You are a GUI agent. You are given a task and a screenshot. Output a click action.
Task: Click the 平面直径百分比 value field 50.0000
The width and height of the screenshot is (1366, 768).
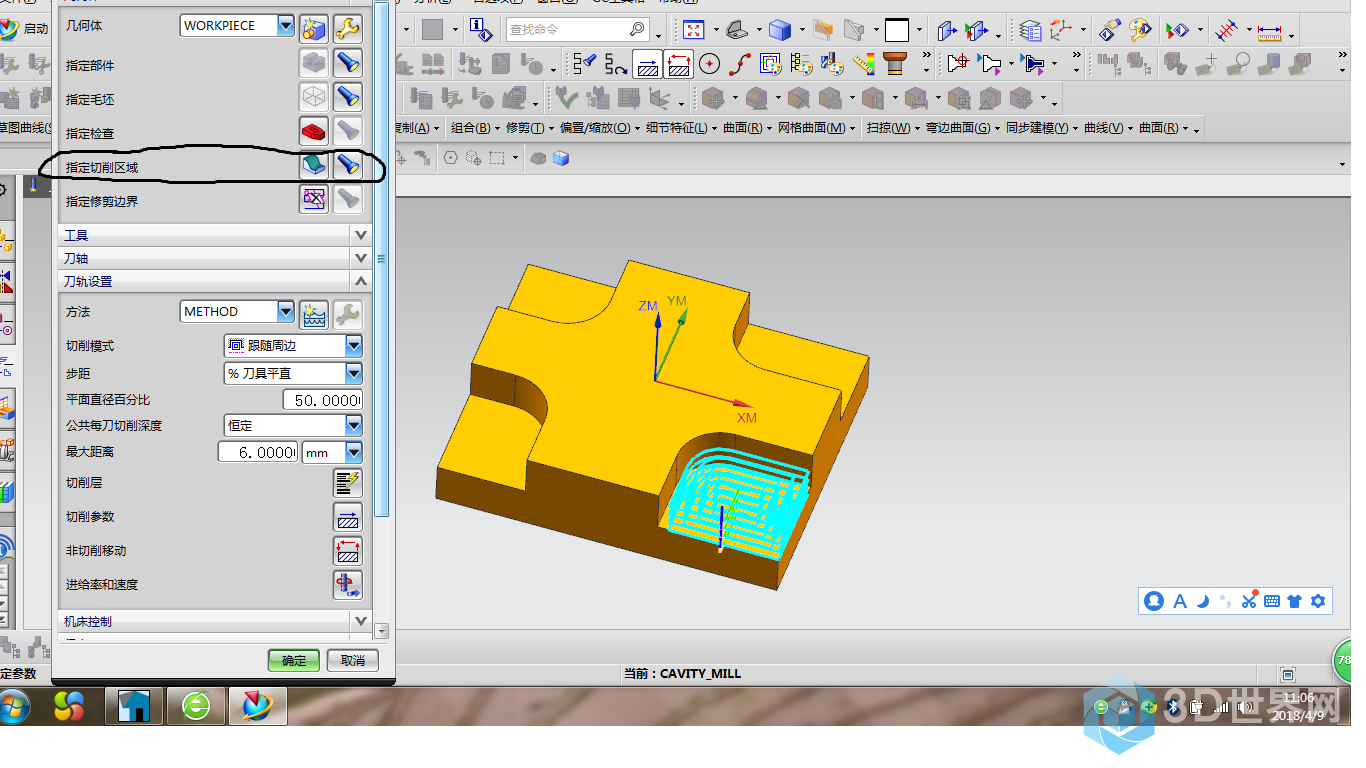tap(322, 400)
